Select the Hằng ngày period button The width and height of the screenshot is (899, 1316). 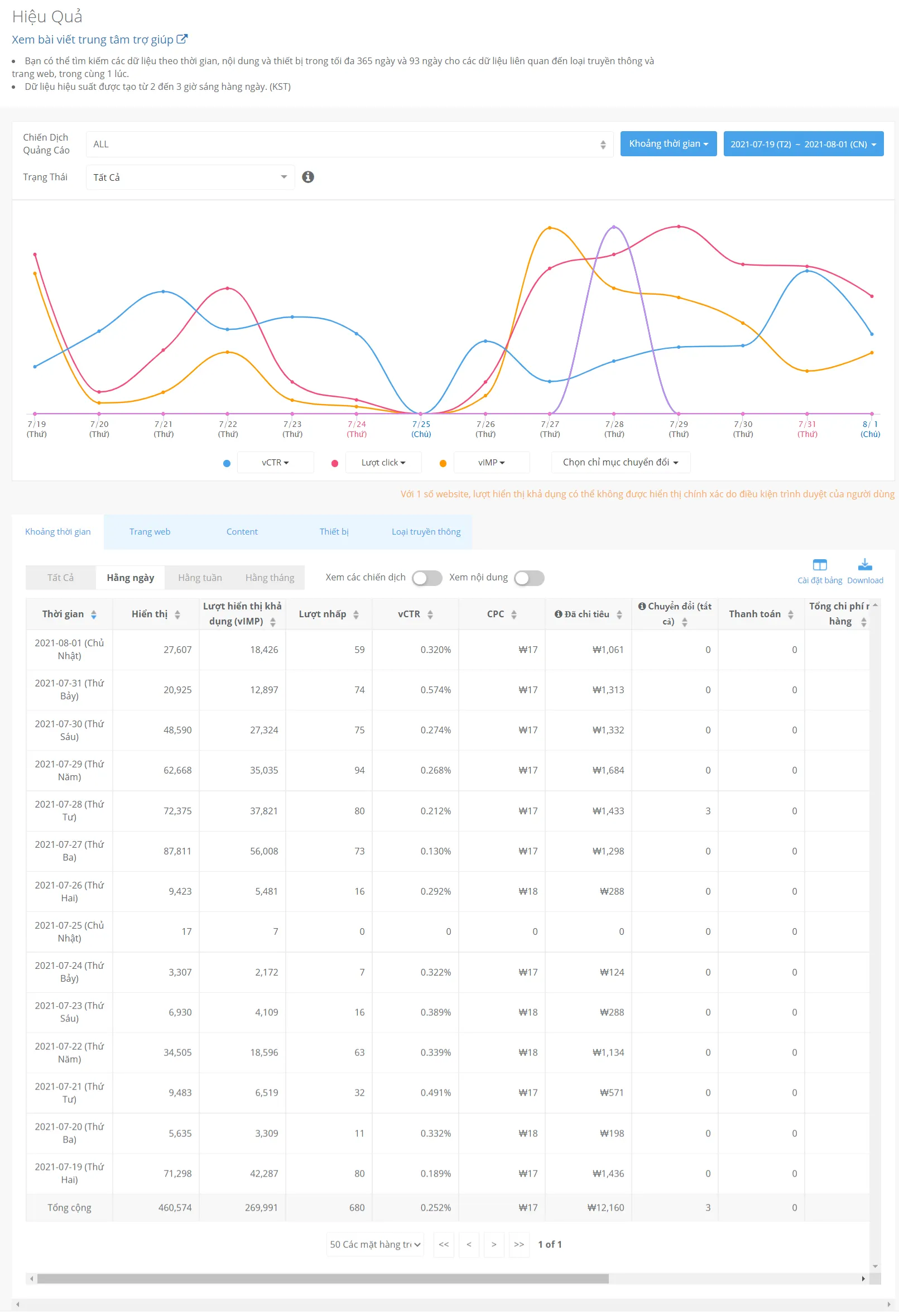[130, 578]
